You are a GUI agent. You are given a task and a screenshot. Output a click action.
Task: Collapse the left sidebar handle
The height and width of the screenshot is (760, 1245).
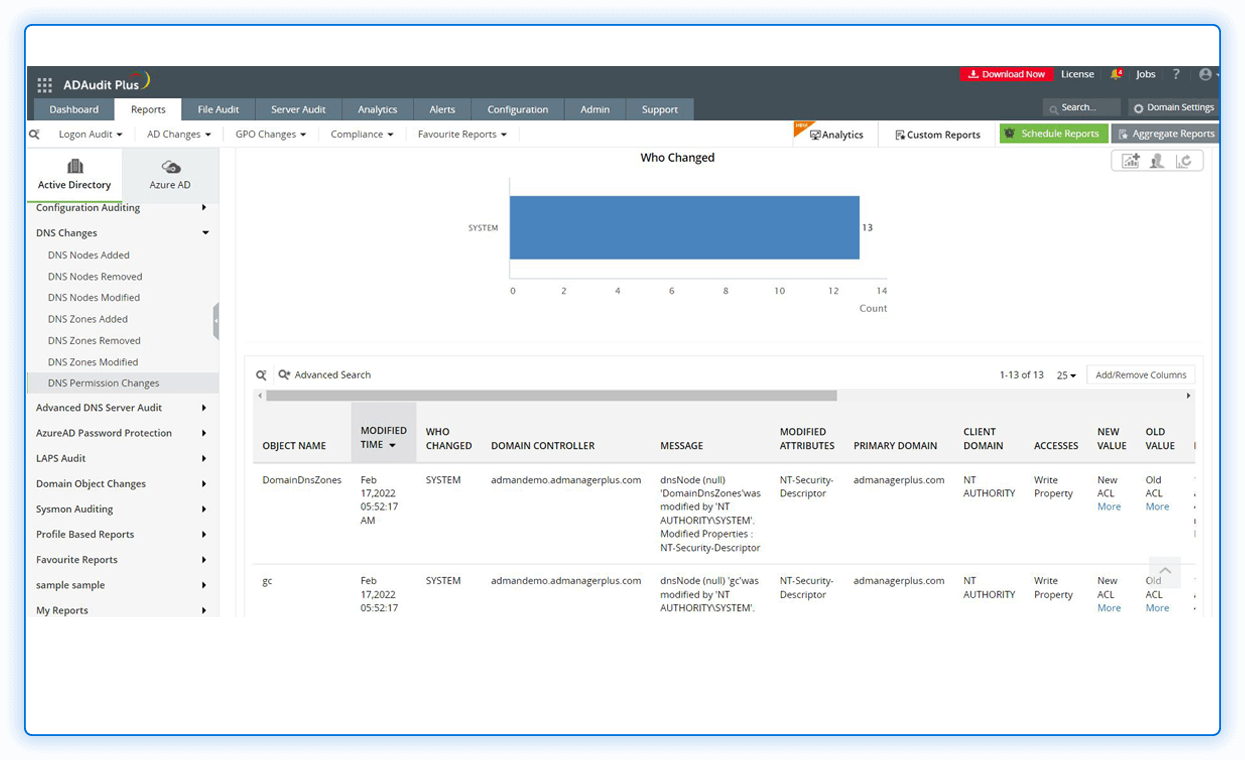[216, 322]
